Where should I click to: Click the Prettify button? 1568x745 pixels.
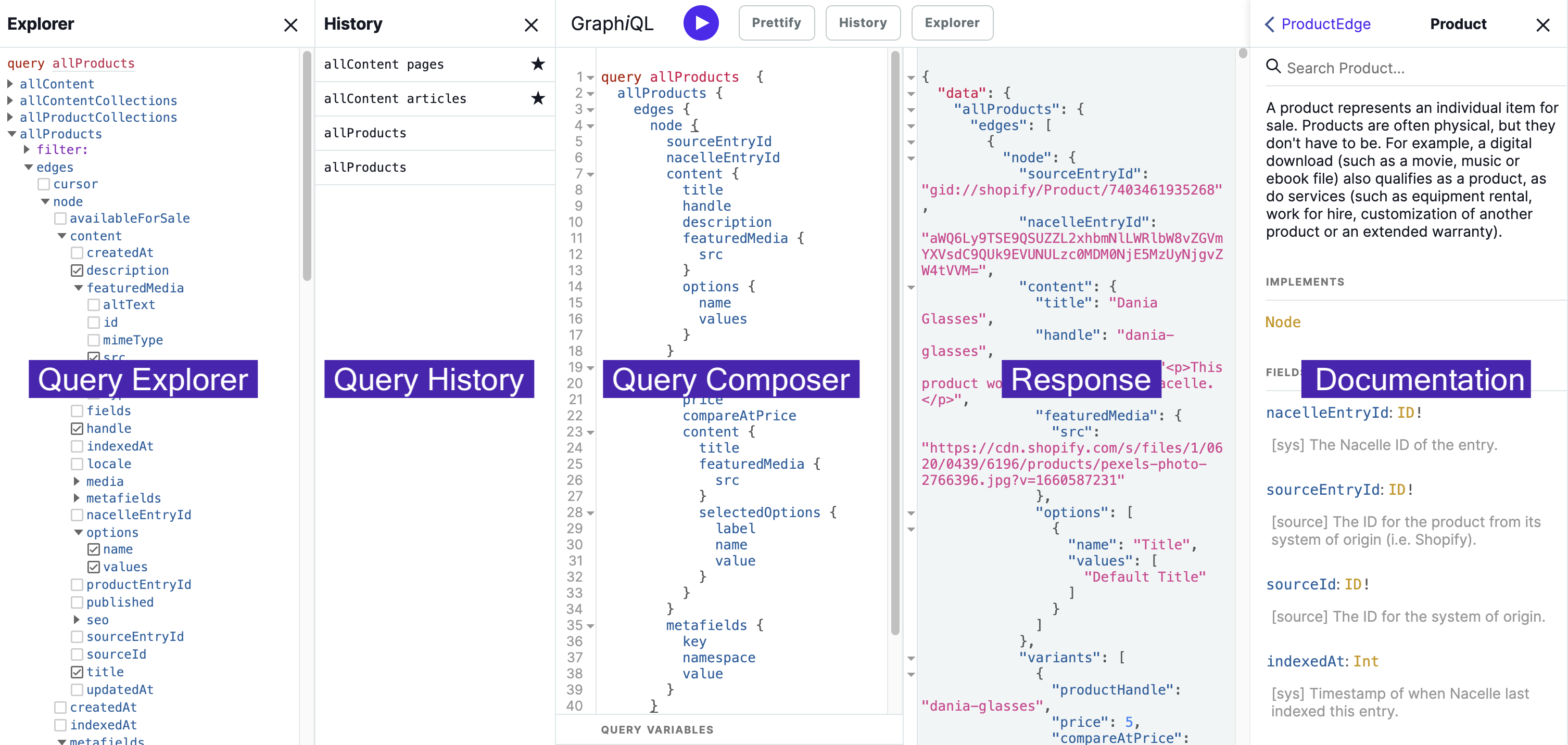pos(776,23)
